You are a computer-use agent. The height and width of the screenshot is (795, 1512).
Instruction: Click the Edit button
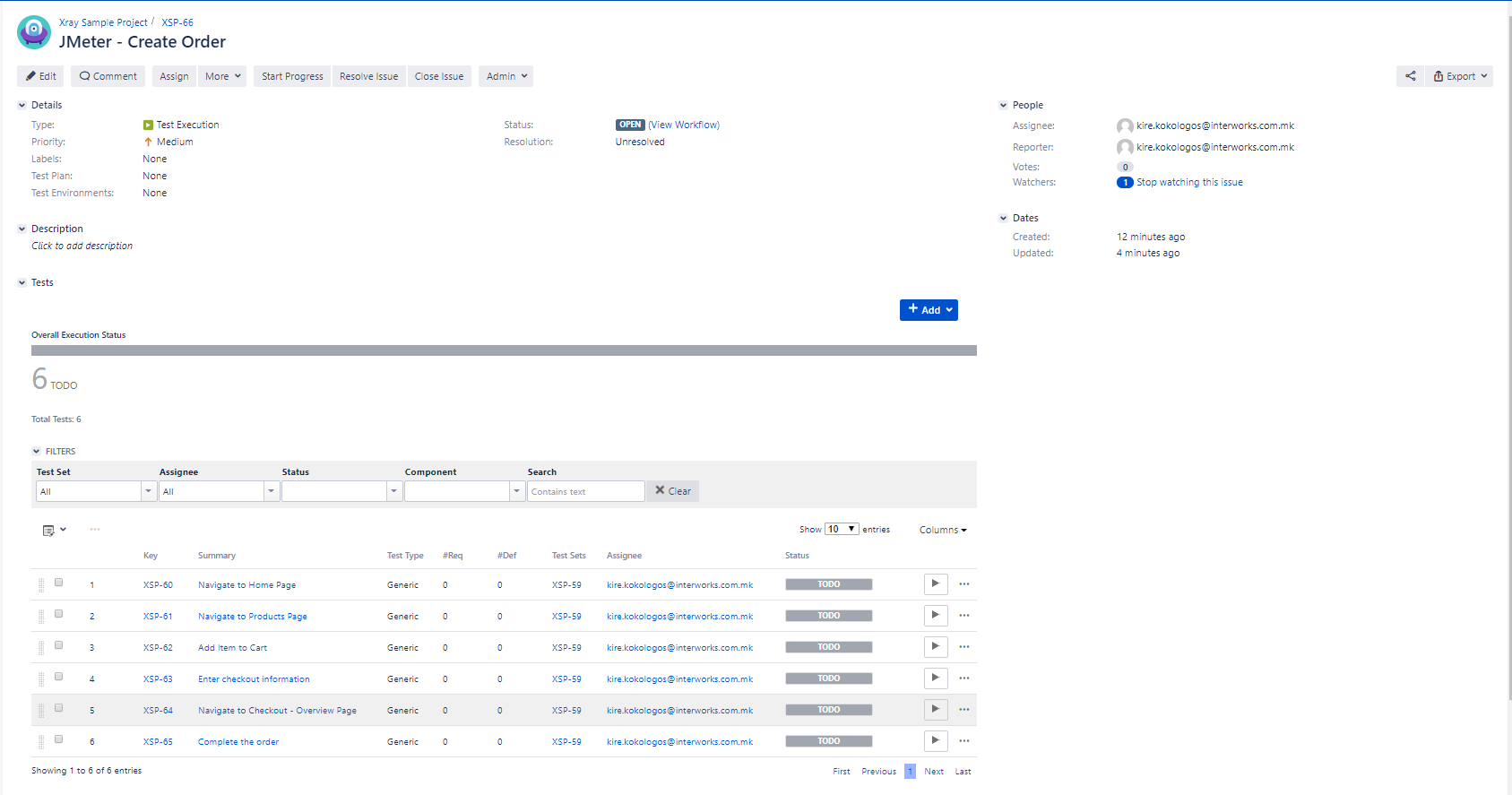[x=40, y=76]
